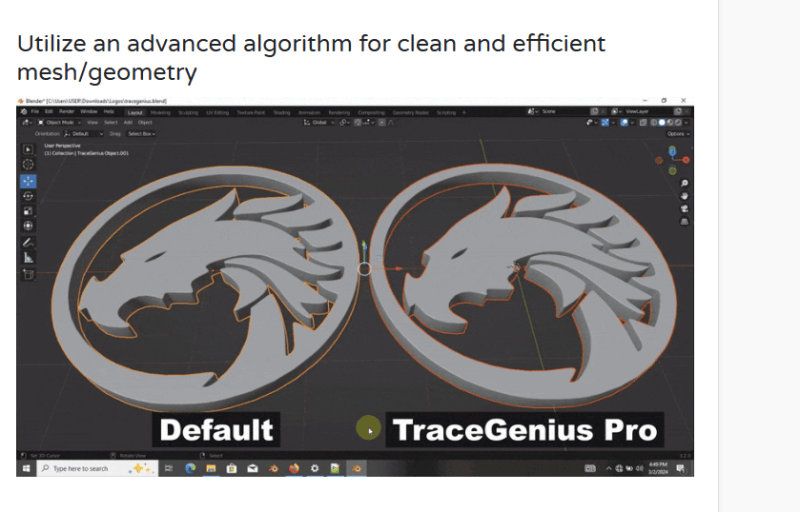Image resolution: width=800 pixels, height=512 pixels.
Task: Activate the Move tool in left toolbar
Action: (28, 181)
